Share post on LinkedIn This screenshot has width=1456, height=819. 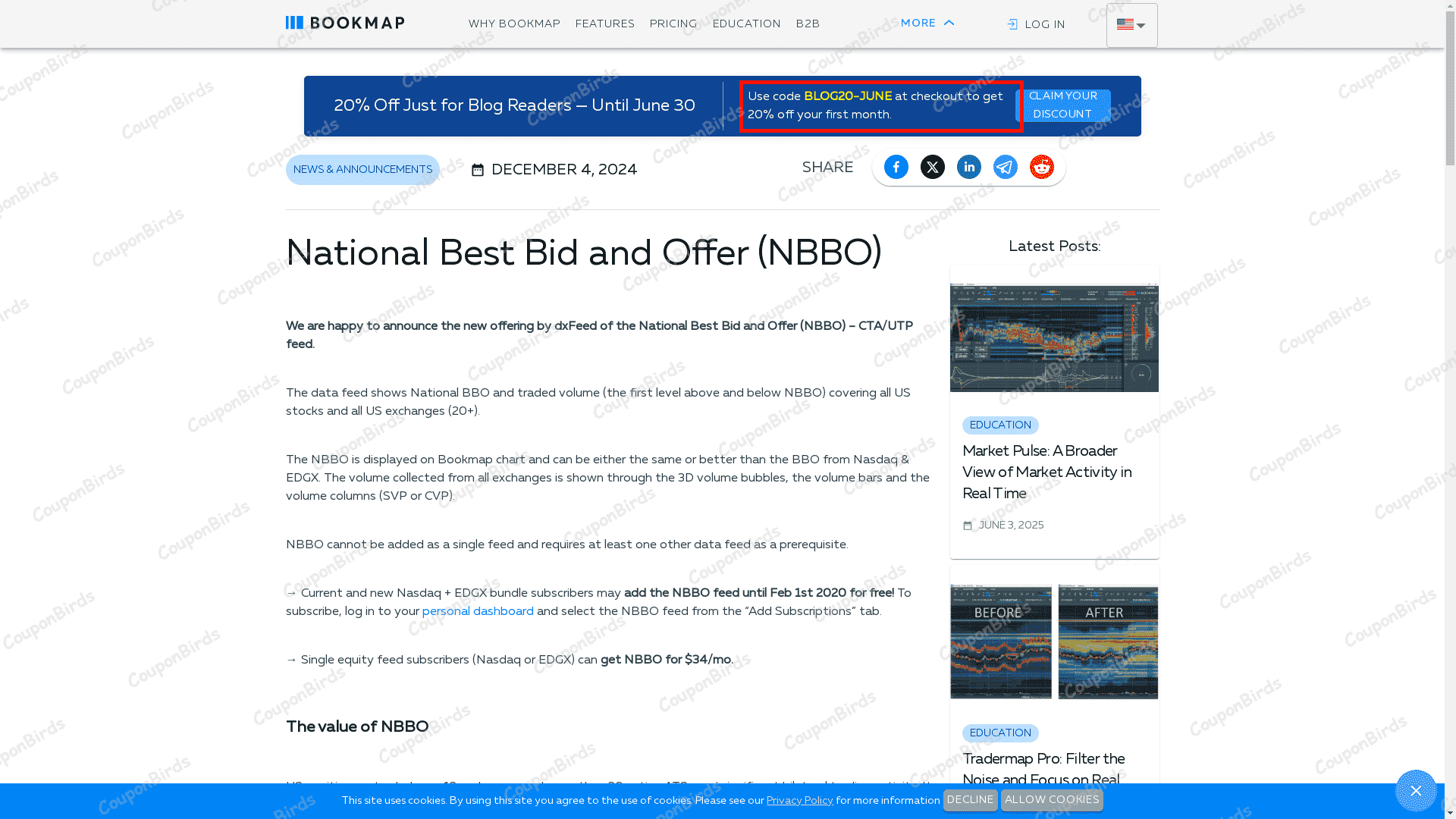click(x=968, y=167)
